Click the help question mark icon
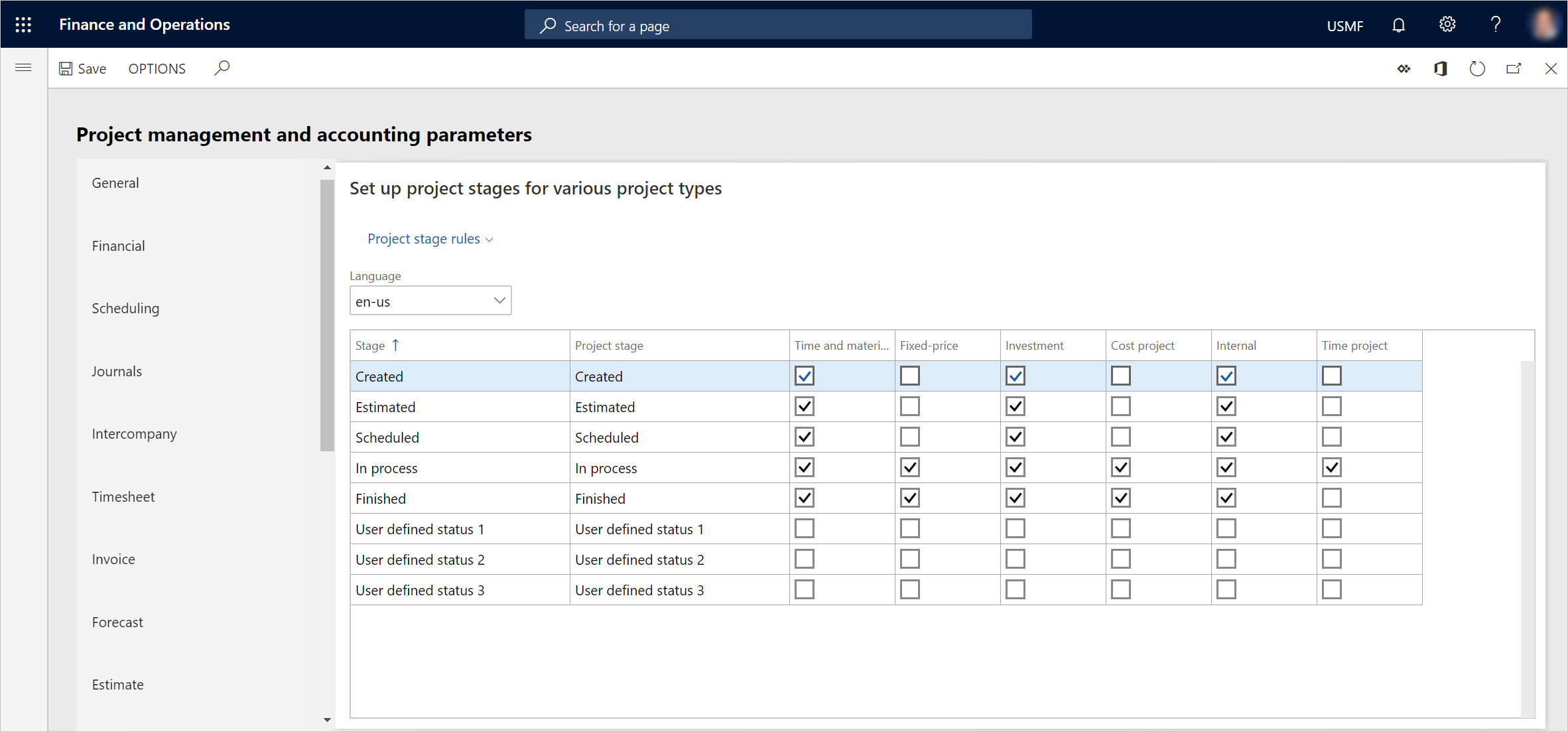1568x732 pixels. click(1495, 25)
